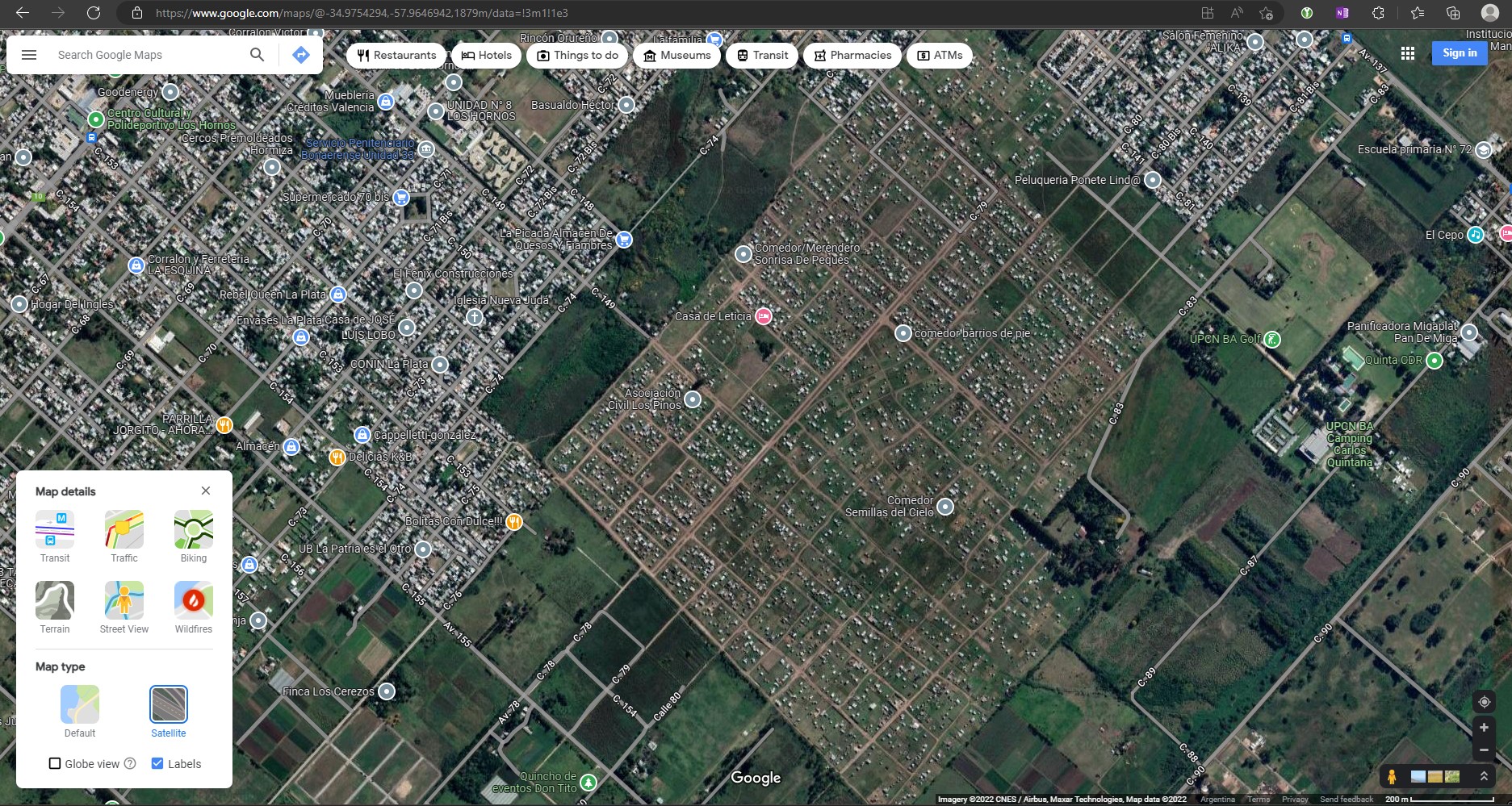Open the Bolitas Con Dulce restaurant pin
The width and height of the screenshot is (1512, 806).
pyautogui.click(x=513, y=521)
